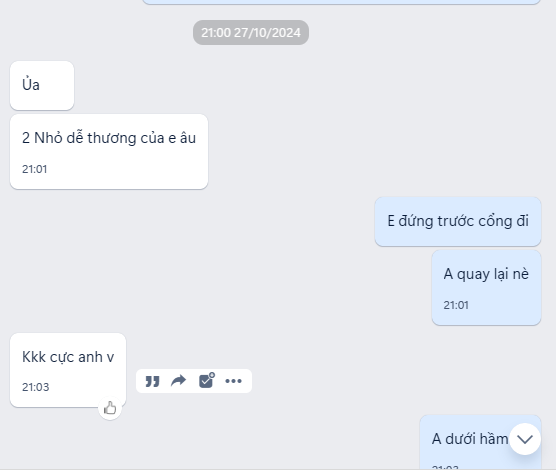Open more options three-dots menu
This screenshot has width=556, height=470.
click(233, 381)
